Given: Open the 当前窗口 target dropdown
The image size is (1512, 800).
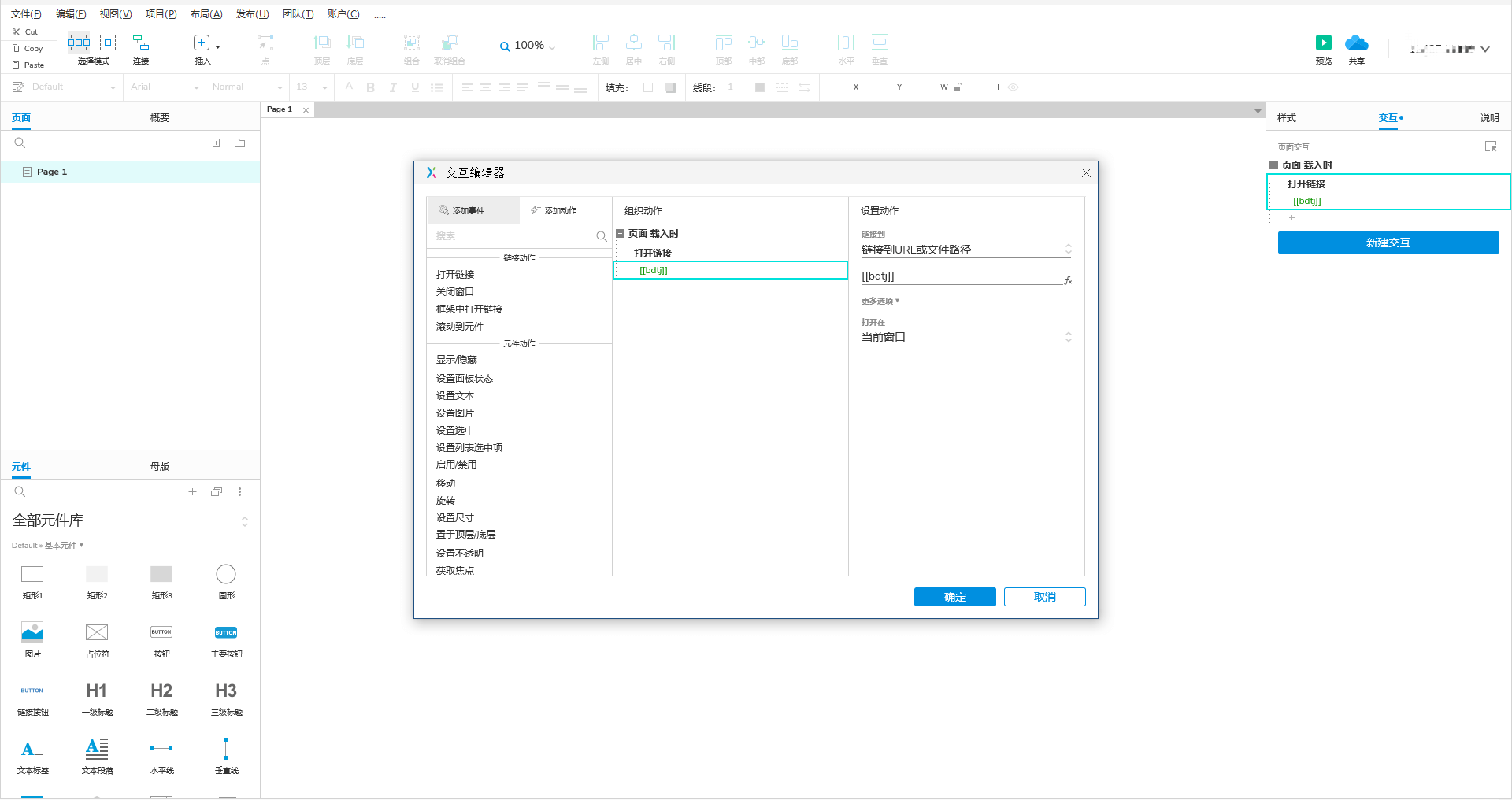Looking at the screenshot, I should point(966,337).
